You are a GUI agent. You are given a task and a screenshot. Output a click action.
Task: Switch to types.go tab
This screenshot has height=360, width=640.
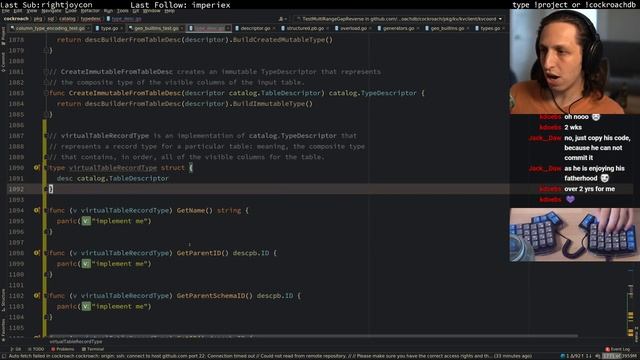click(490, 28)
